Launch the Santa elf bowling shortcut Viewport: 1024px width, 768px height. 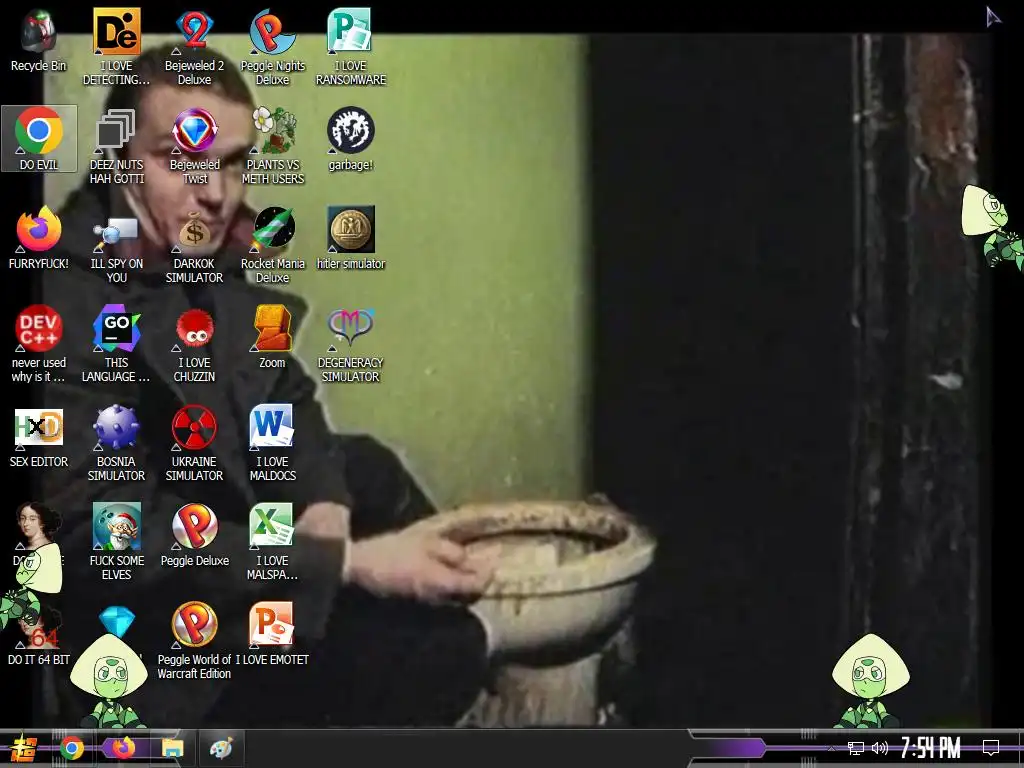[117, 543]
